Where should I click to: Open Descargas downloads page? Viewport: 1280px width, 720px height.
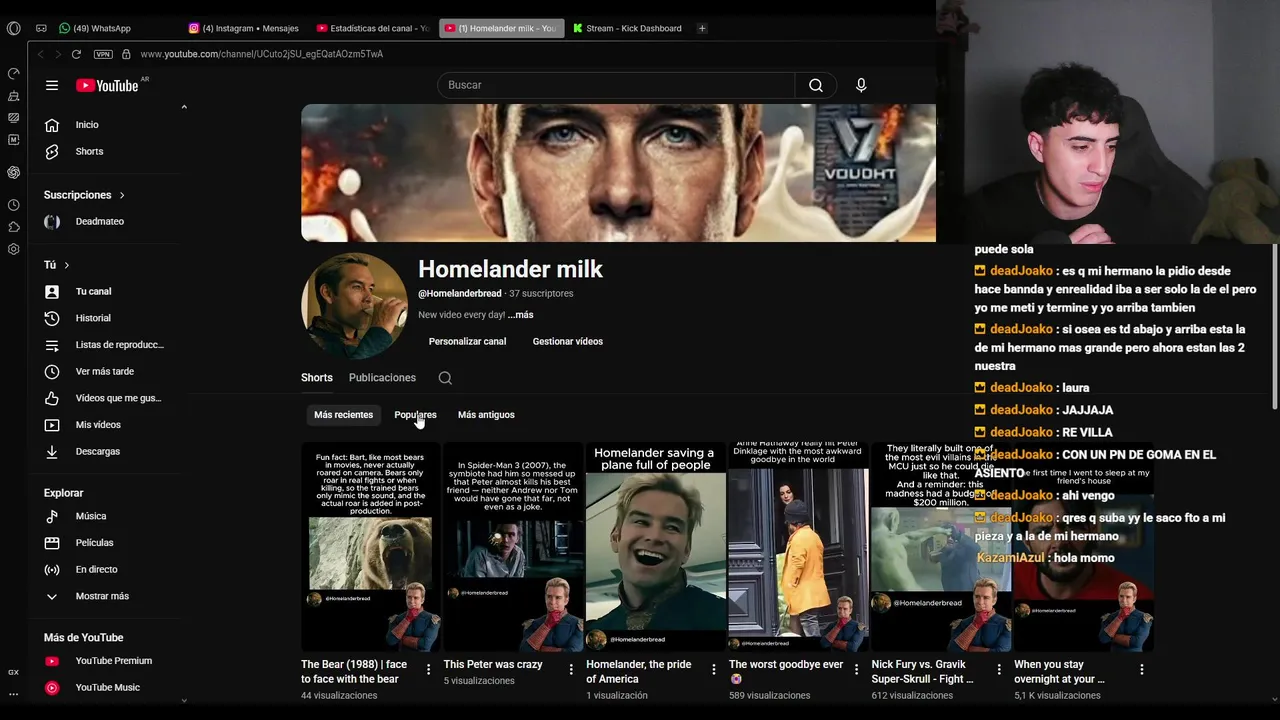tap(97, 452)
